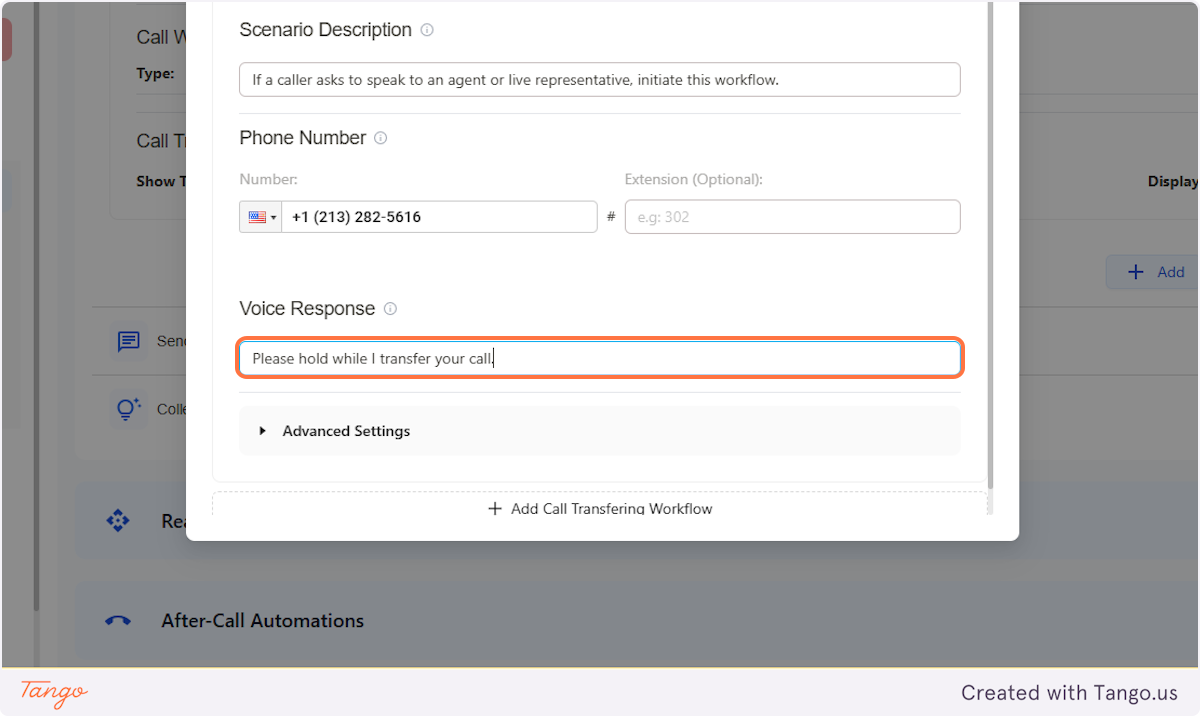1200x716 pixels.
Task: Click the plus icon before Add Call Transfering
Action: [494, 508]
